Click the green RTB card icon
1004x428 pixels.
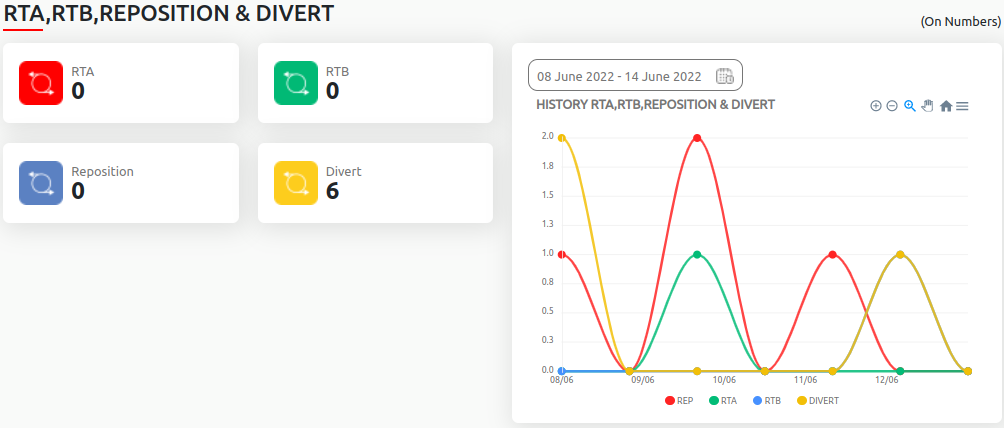pyautogui.click(x=296, y=83)
